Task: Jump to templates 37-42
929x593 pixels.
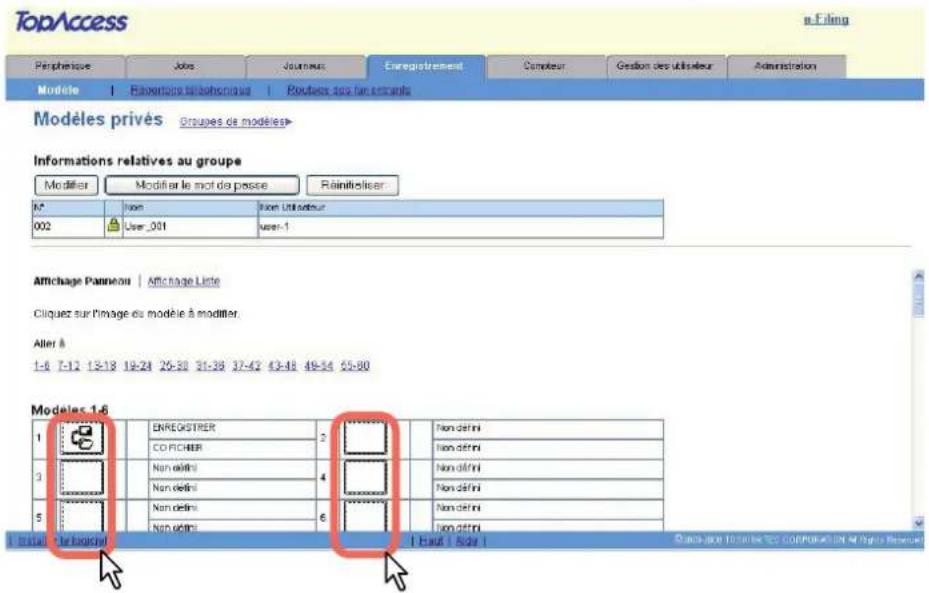Action: point(246,366)
